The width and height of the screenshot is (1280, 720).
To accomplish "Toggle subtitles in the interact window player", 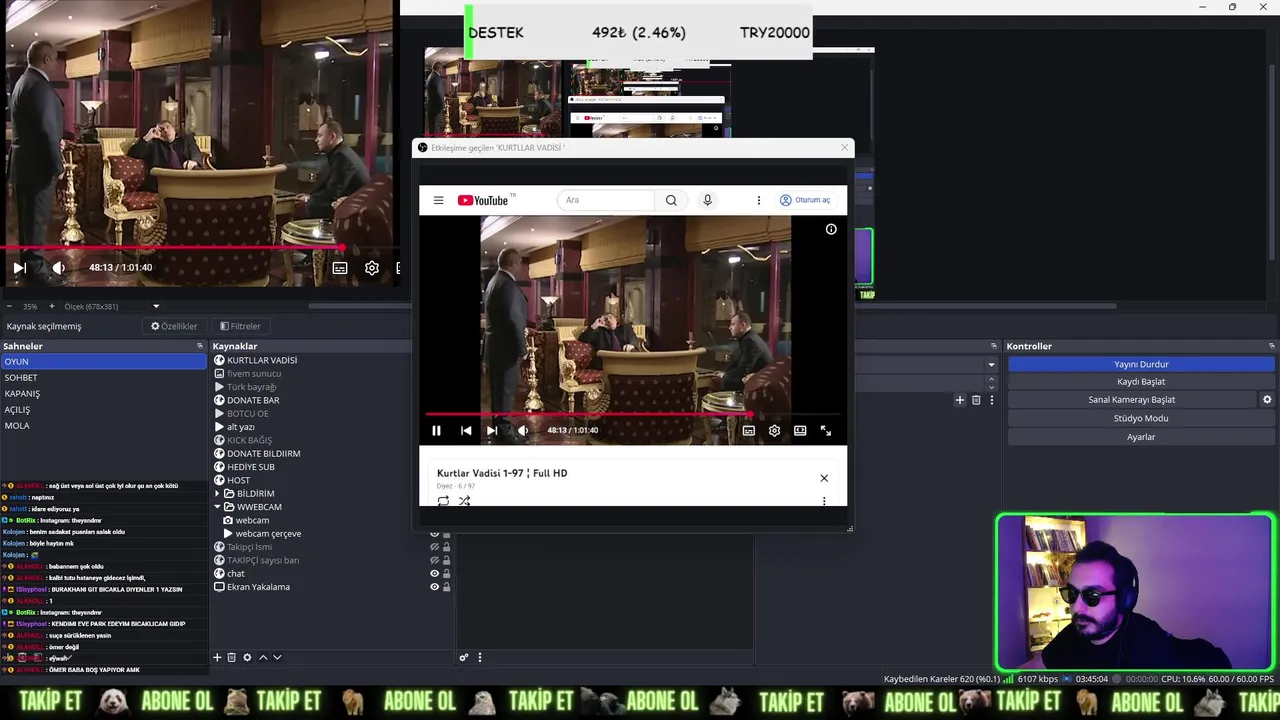I will 748,430.
